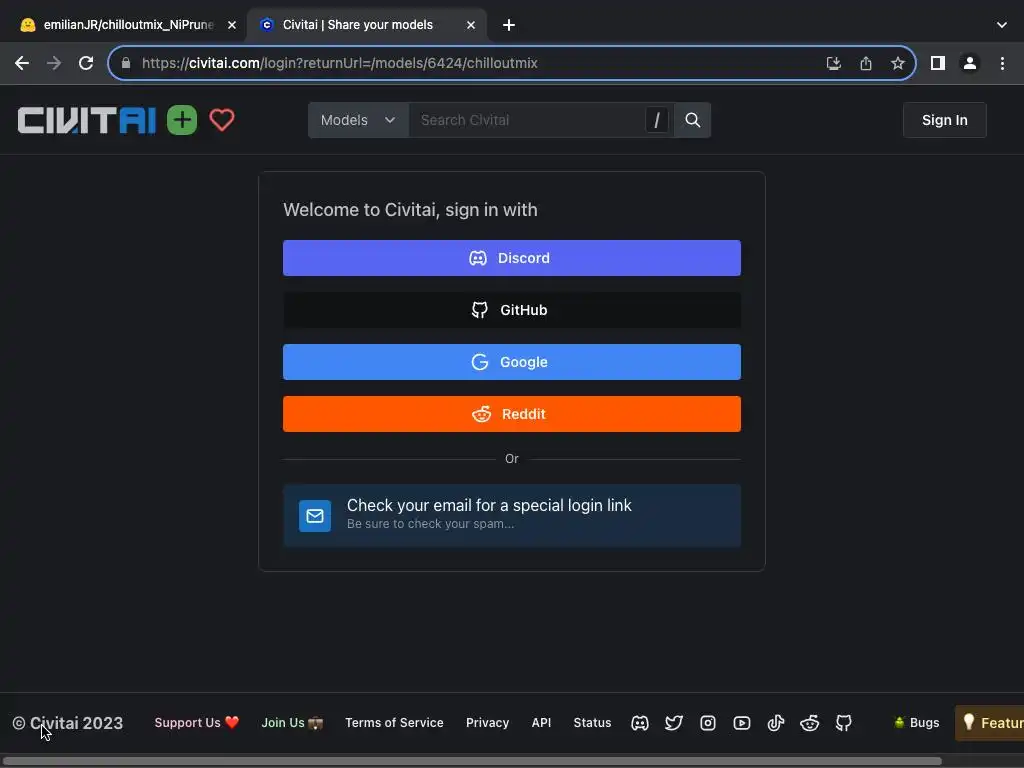Viewport: 1024px width, 768px height.
Task: Open the tab search chevron
Action: point(1002,25)
